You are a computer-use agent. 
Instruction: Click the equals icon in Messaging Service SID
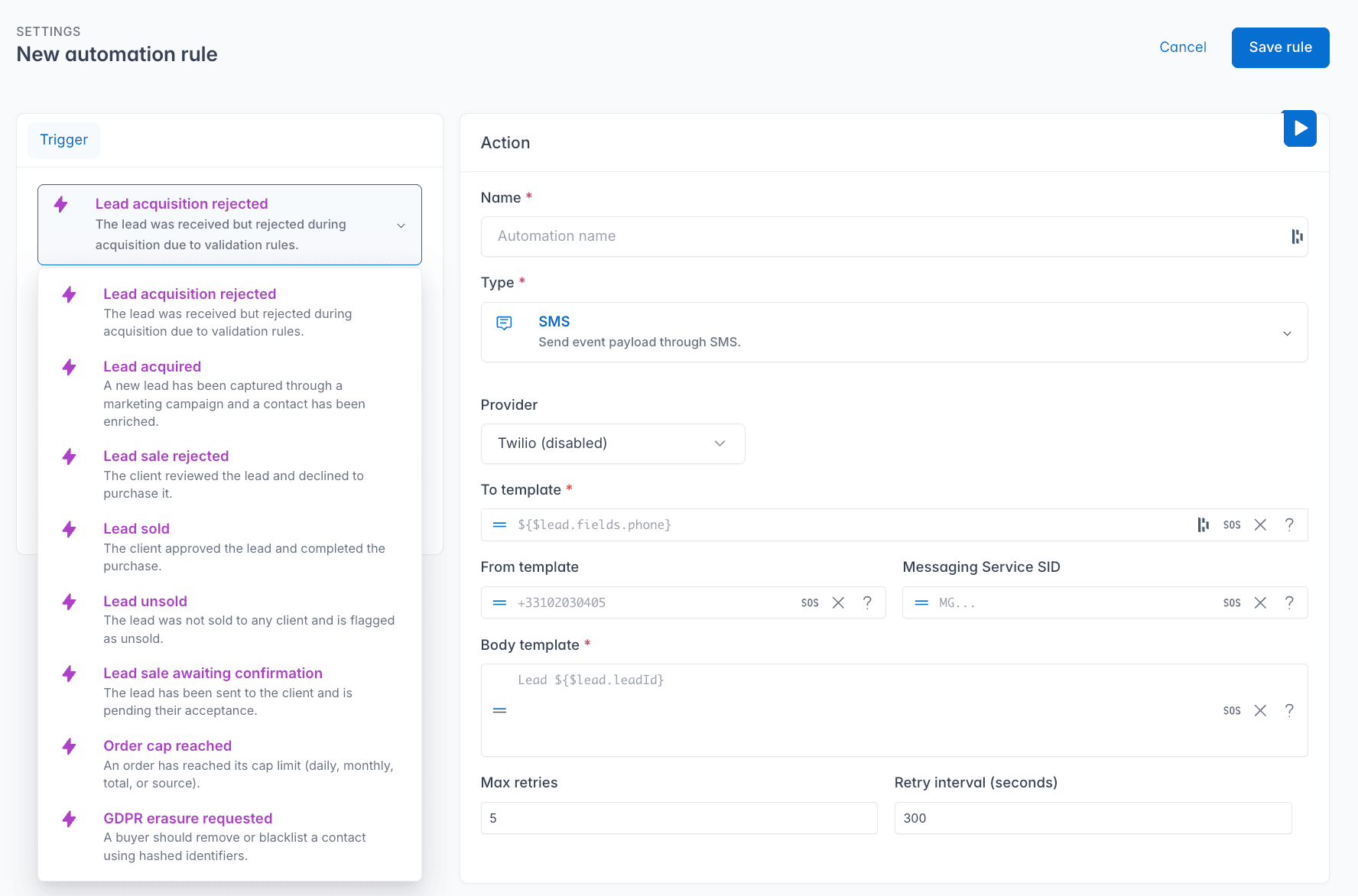(921, 602)
